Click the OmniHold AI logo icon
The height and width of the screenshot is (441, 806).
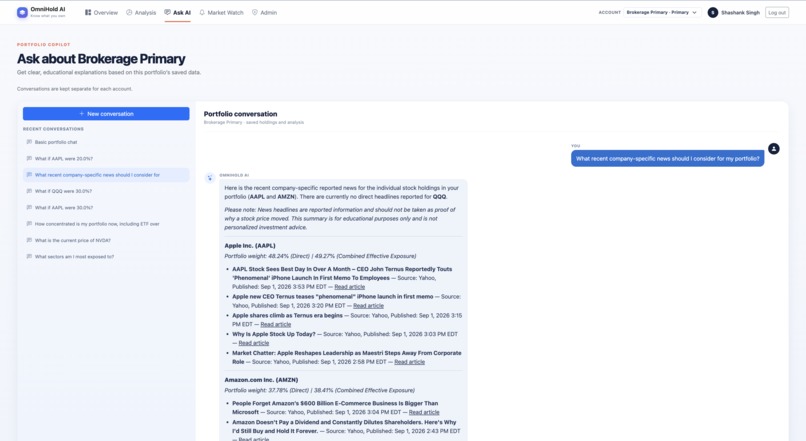(x=22, y=12)
